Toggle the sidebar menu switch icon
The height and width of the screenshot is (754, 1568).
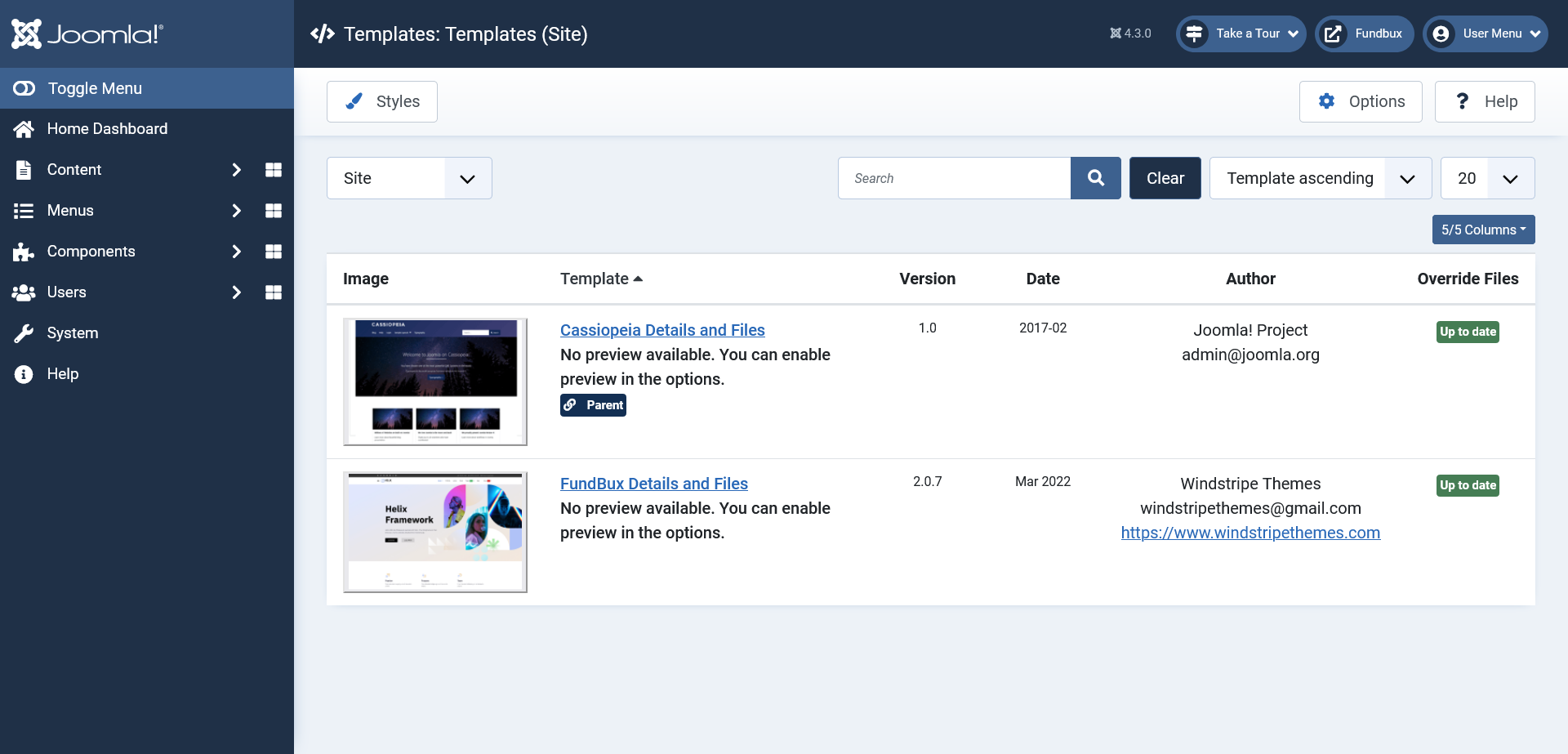pyautogui.click(x=24, y=88)
